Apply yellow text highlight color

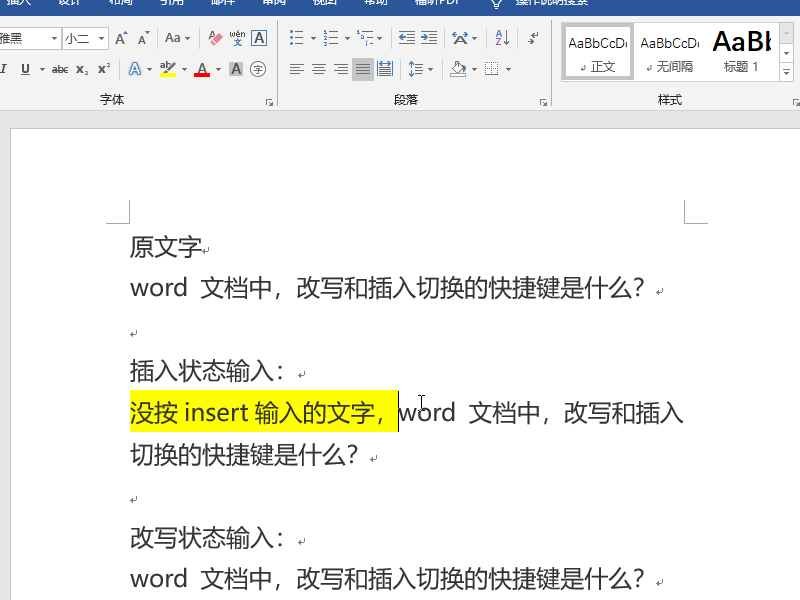[x=168, y=69]
